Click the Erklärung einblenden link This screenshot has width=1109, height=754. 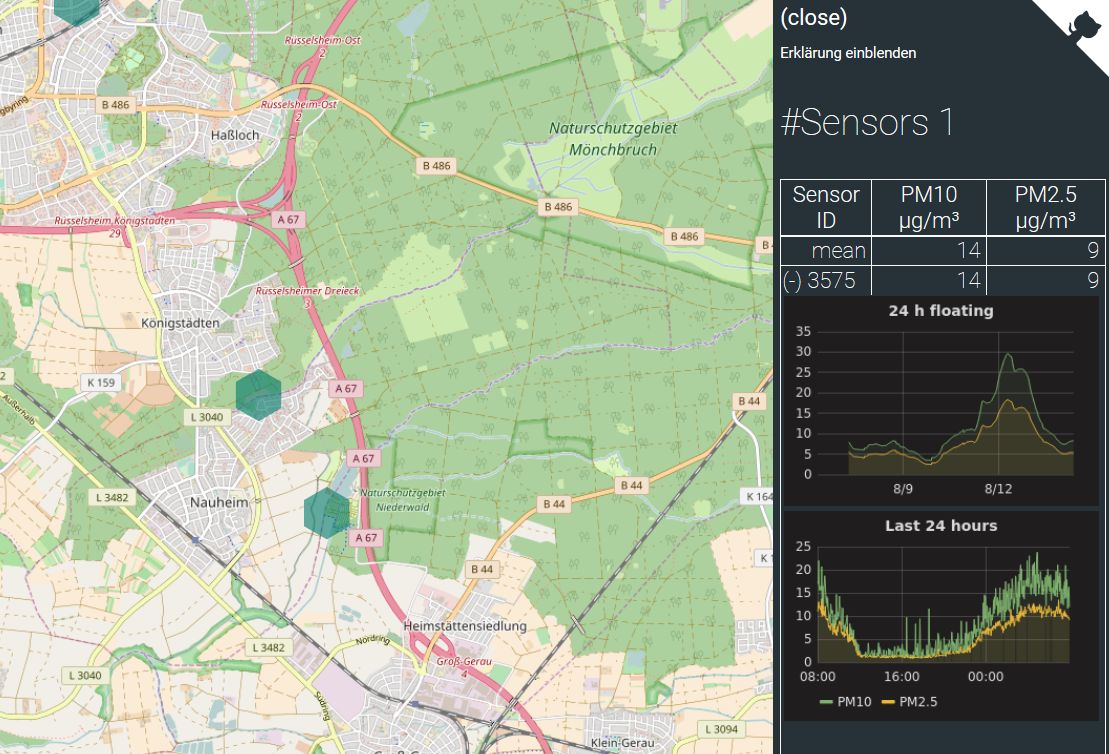(x=847, y=53)
